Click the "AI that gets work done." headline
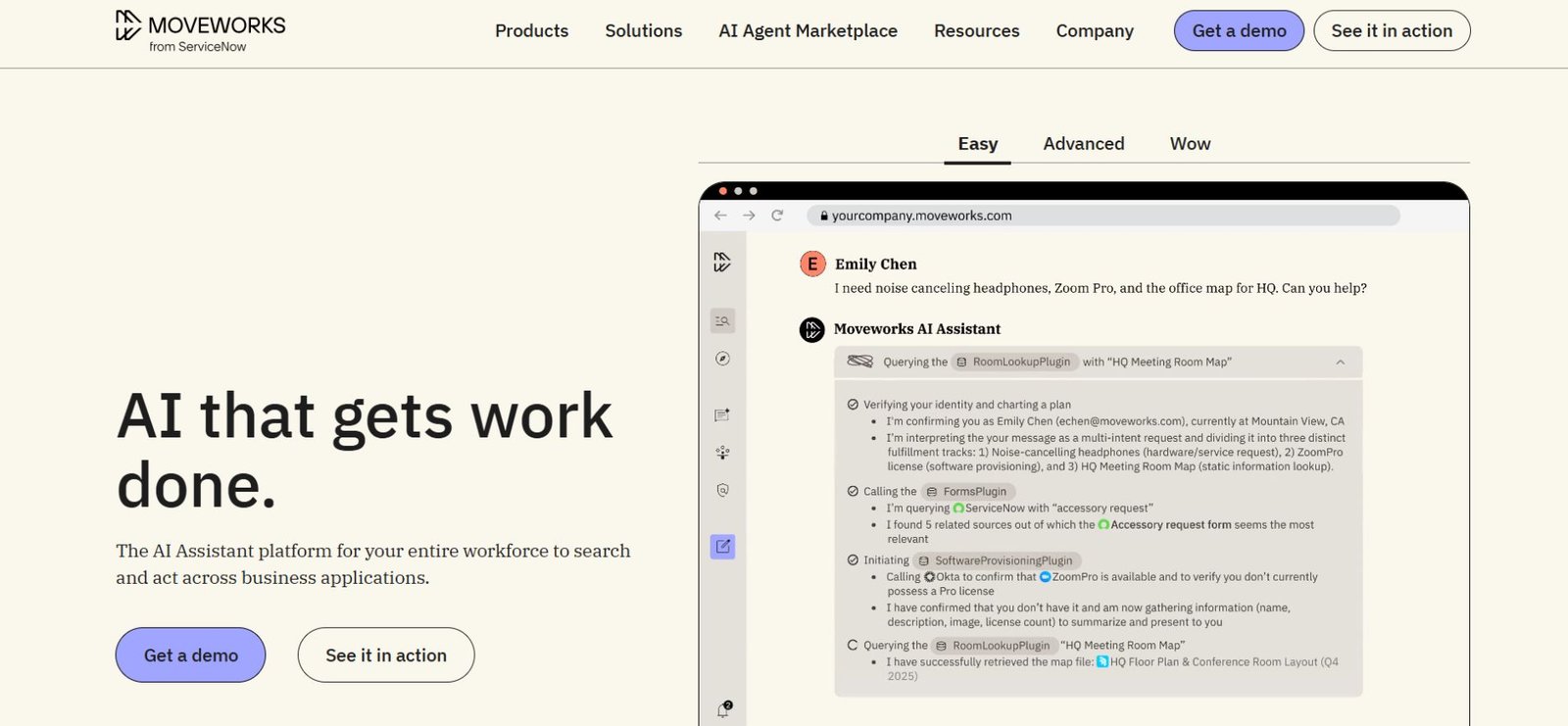The image size is (1568, 726). [x=365, y=450]
